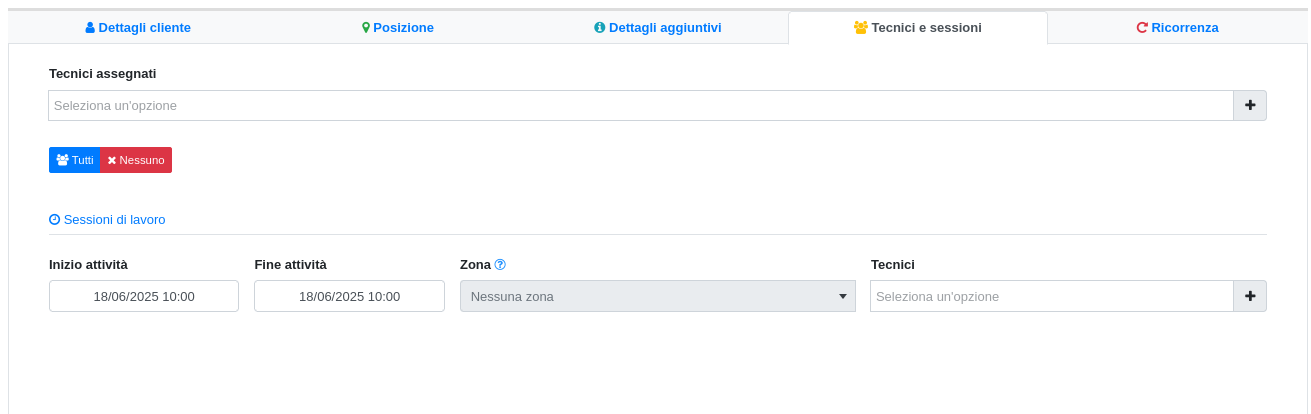Click the refresh icon on Ricorrenza tab

[1142, 28]
